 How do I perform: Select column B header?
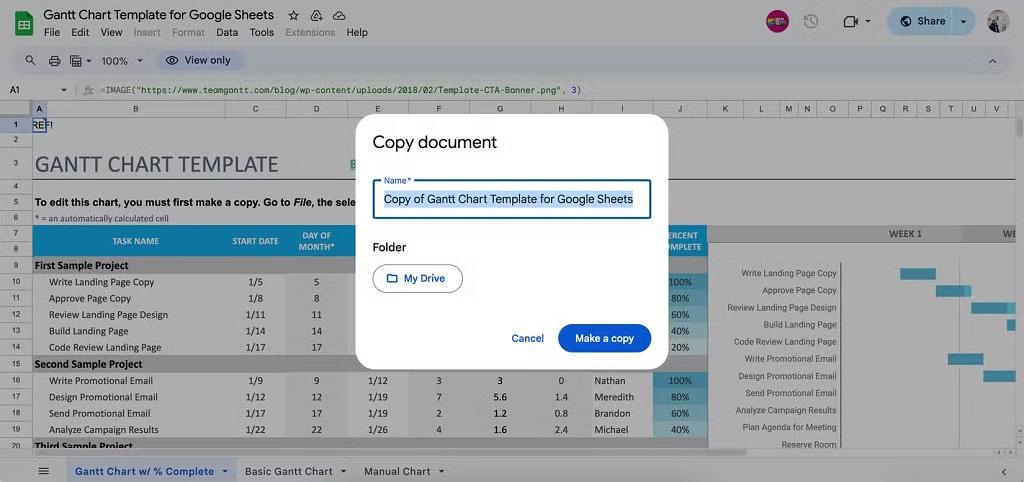tap(136, 109)
